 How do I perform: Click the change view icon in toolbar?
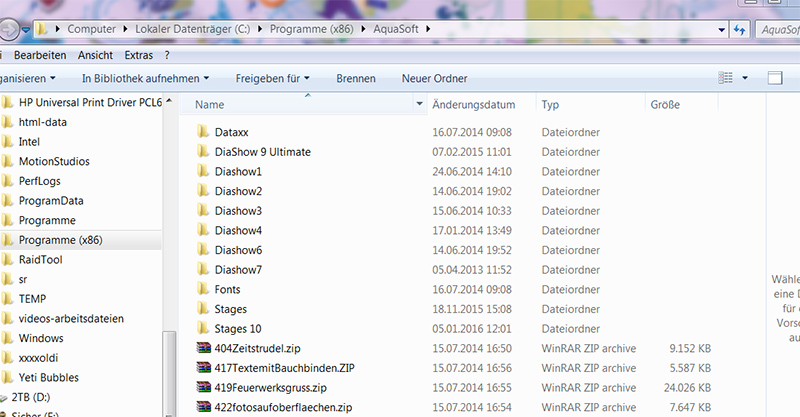point(725,78)
